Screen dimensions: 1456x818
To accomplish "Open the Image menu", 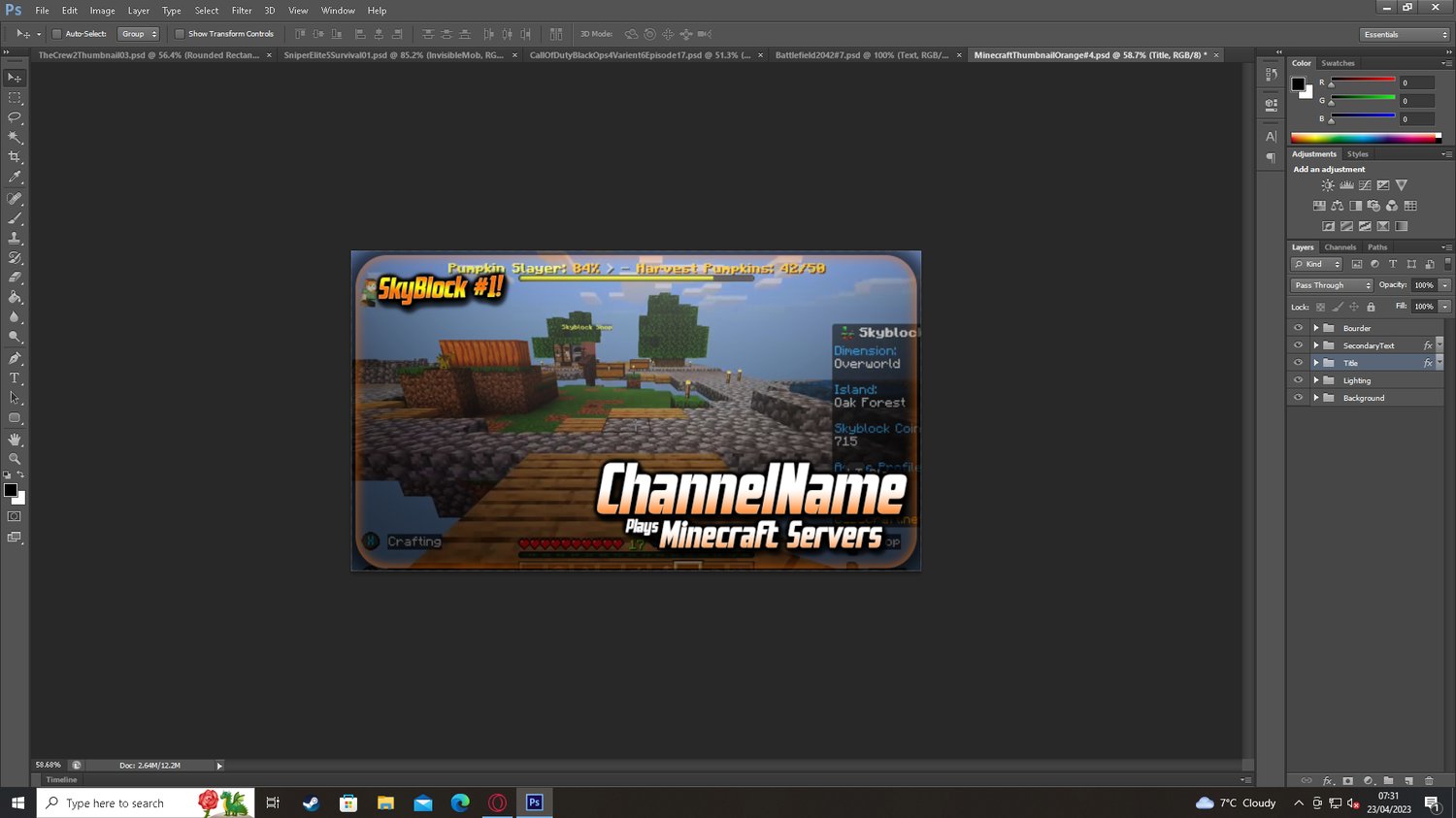I will click(x=103, y=11).
